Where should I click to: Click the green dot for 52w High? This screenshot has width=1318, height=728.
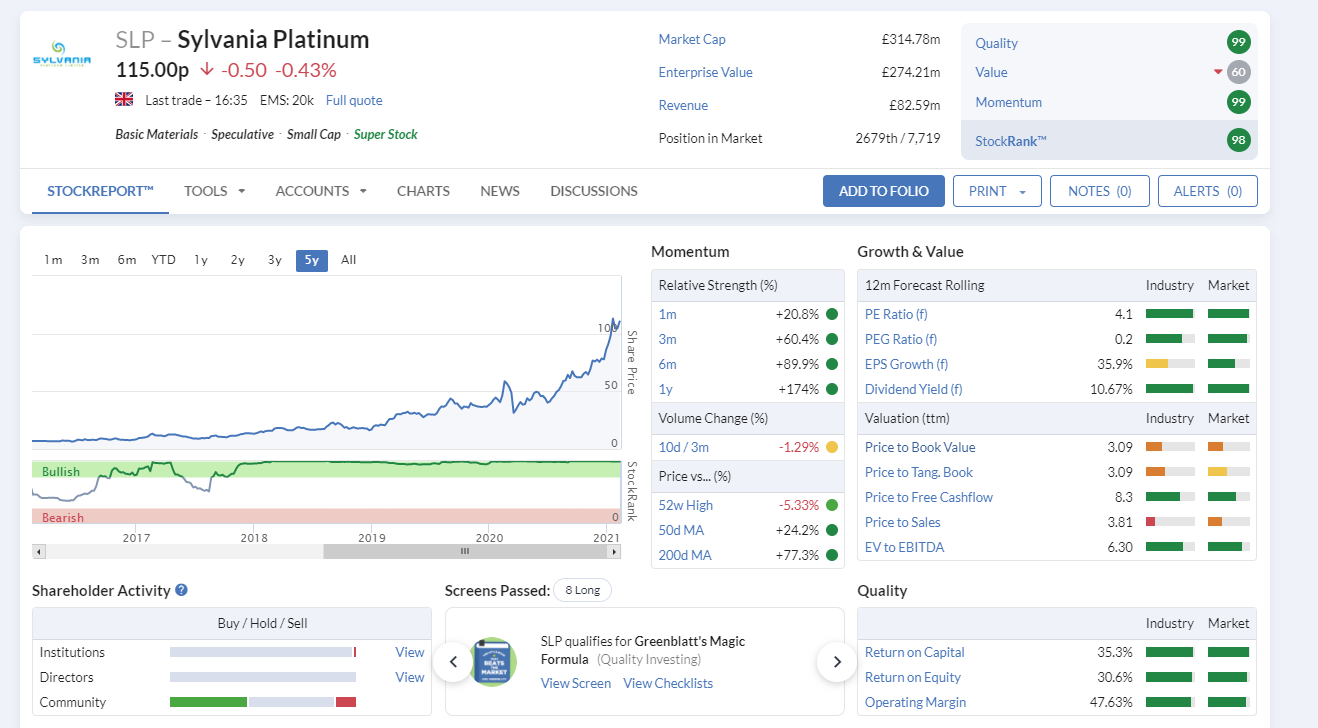coord(832,505)
